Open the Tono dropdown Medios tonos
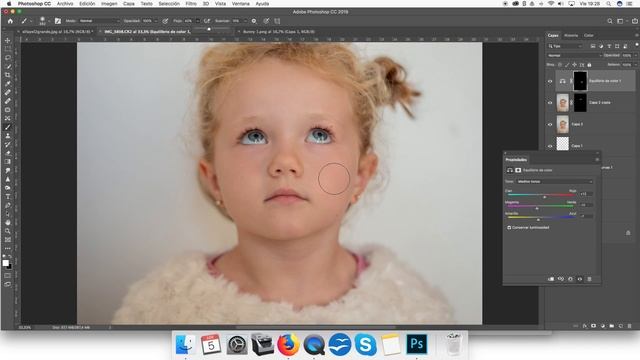The image size is (640, 360). (x=555, y=182)
